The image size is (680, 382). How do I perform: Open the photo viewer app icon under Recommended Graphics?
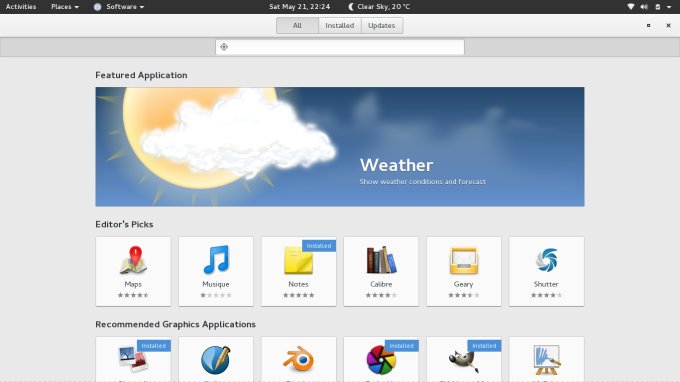134,359
